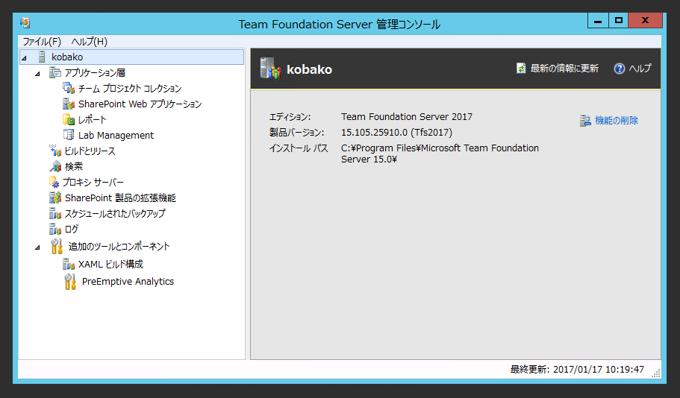Viewport: 680px width, 398px height.
Task: Minimize the management console window
Action: (x=598, y=20)
